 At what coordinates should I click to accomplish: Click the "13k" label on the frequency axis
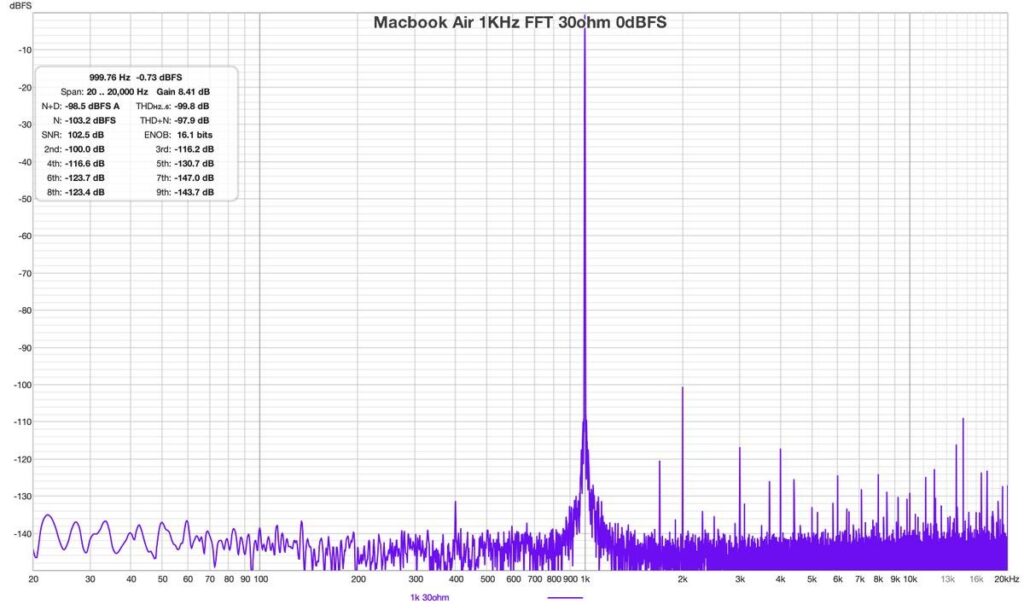(948, 579)
